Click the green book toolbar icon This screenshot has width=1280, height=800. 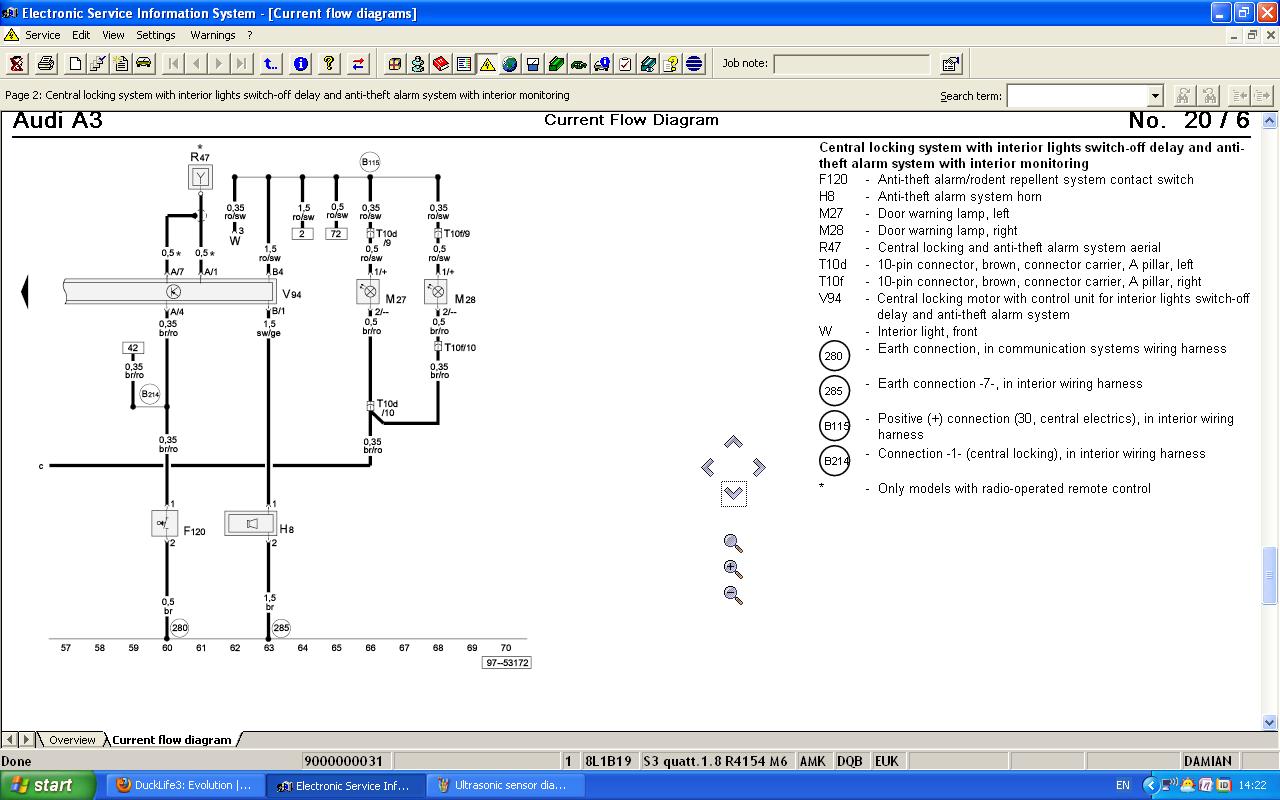(556, 64)
